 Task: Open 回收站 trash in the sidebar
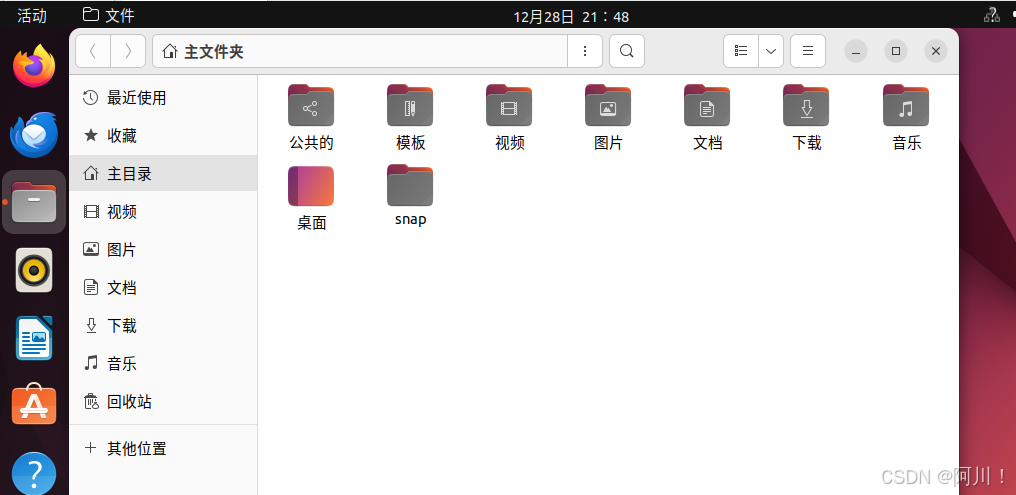[163, 402]
